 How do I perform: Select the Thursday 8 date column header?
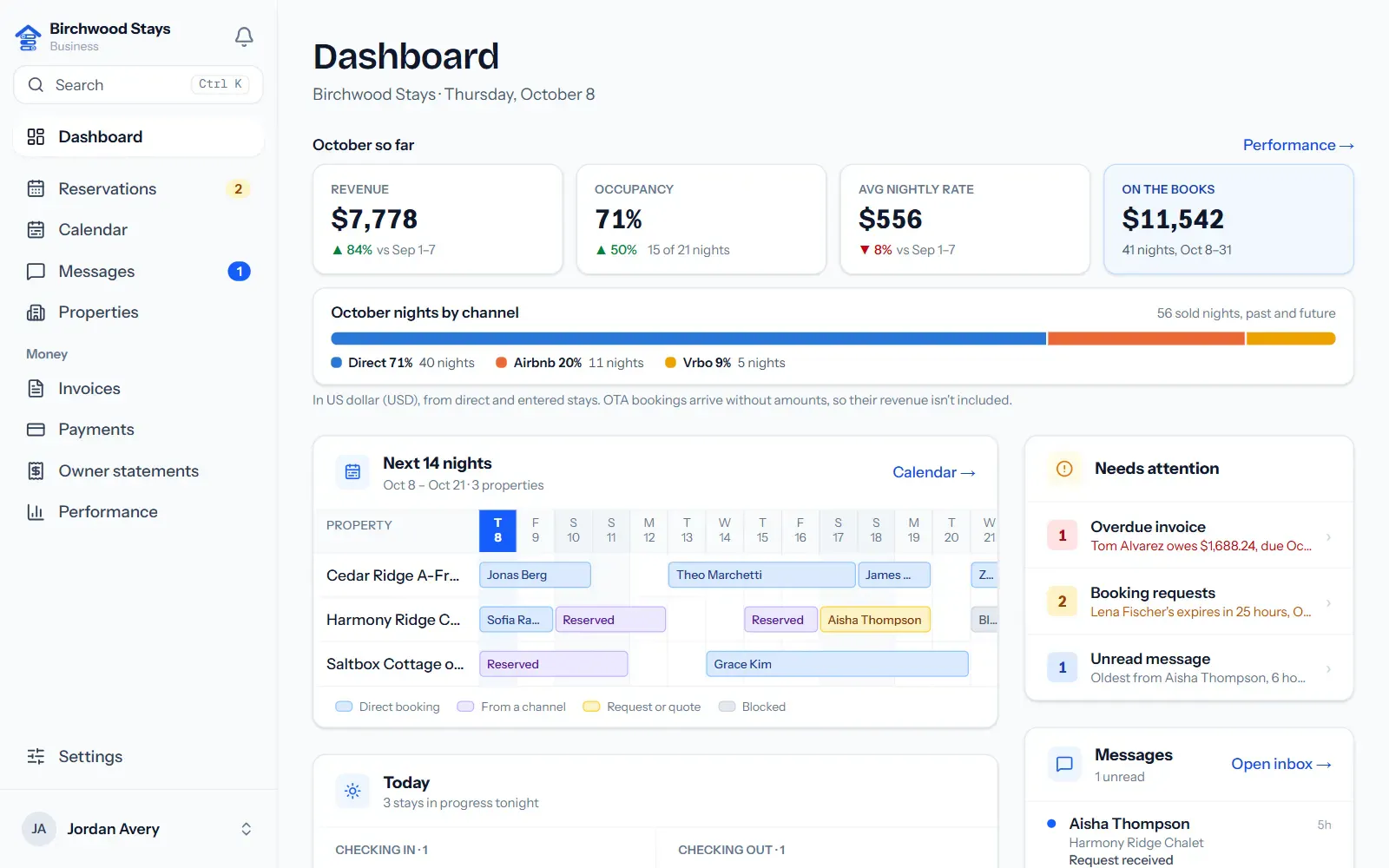point(497,530)
